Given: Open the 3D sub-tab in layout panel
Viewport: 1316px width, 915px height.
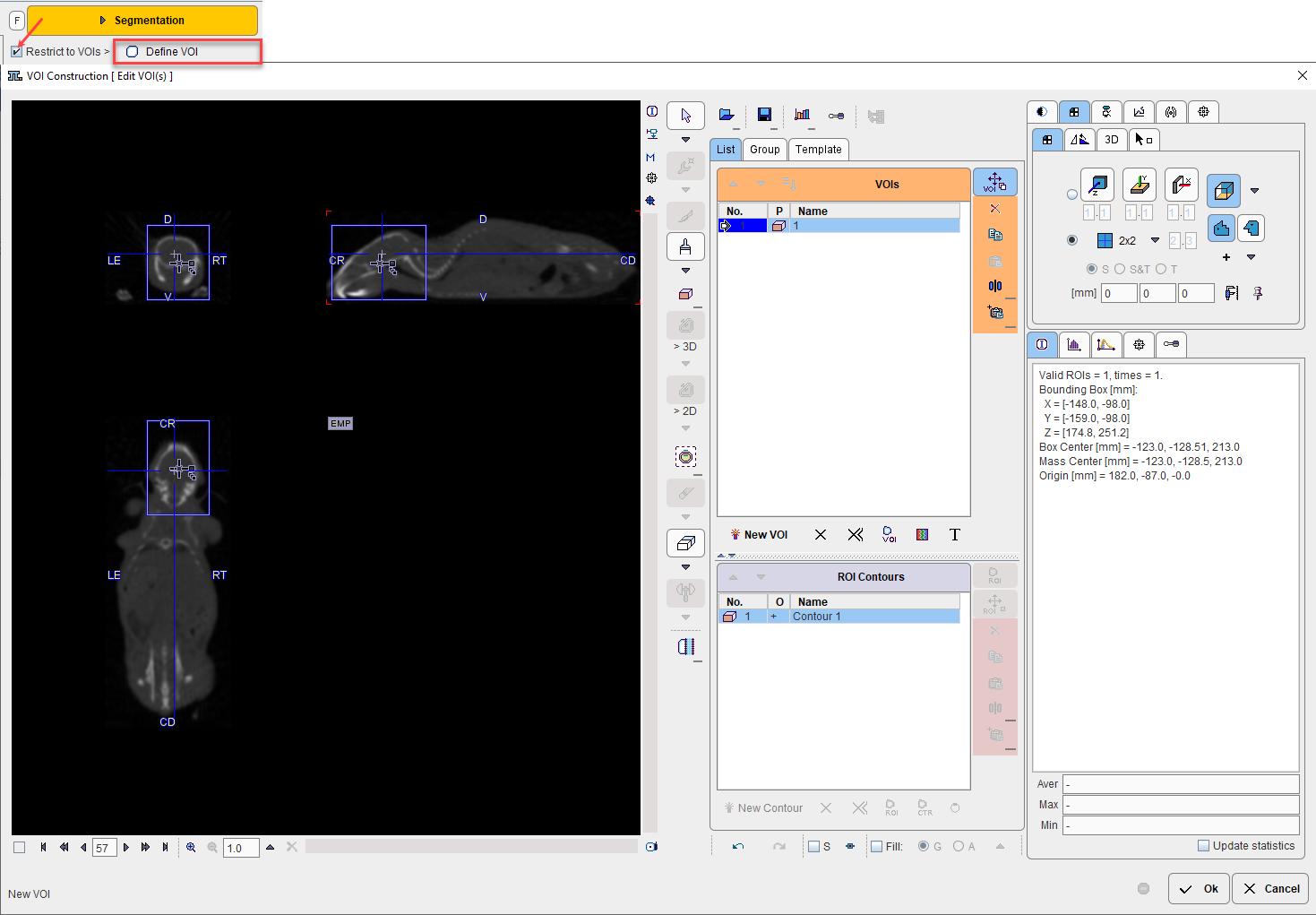Looking at the screenshot, I should pos(1112,139).
